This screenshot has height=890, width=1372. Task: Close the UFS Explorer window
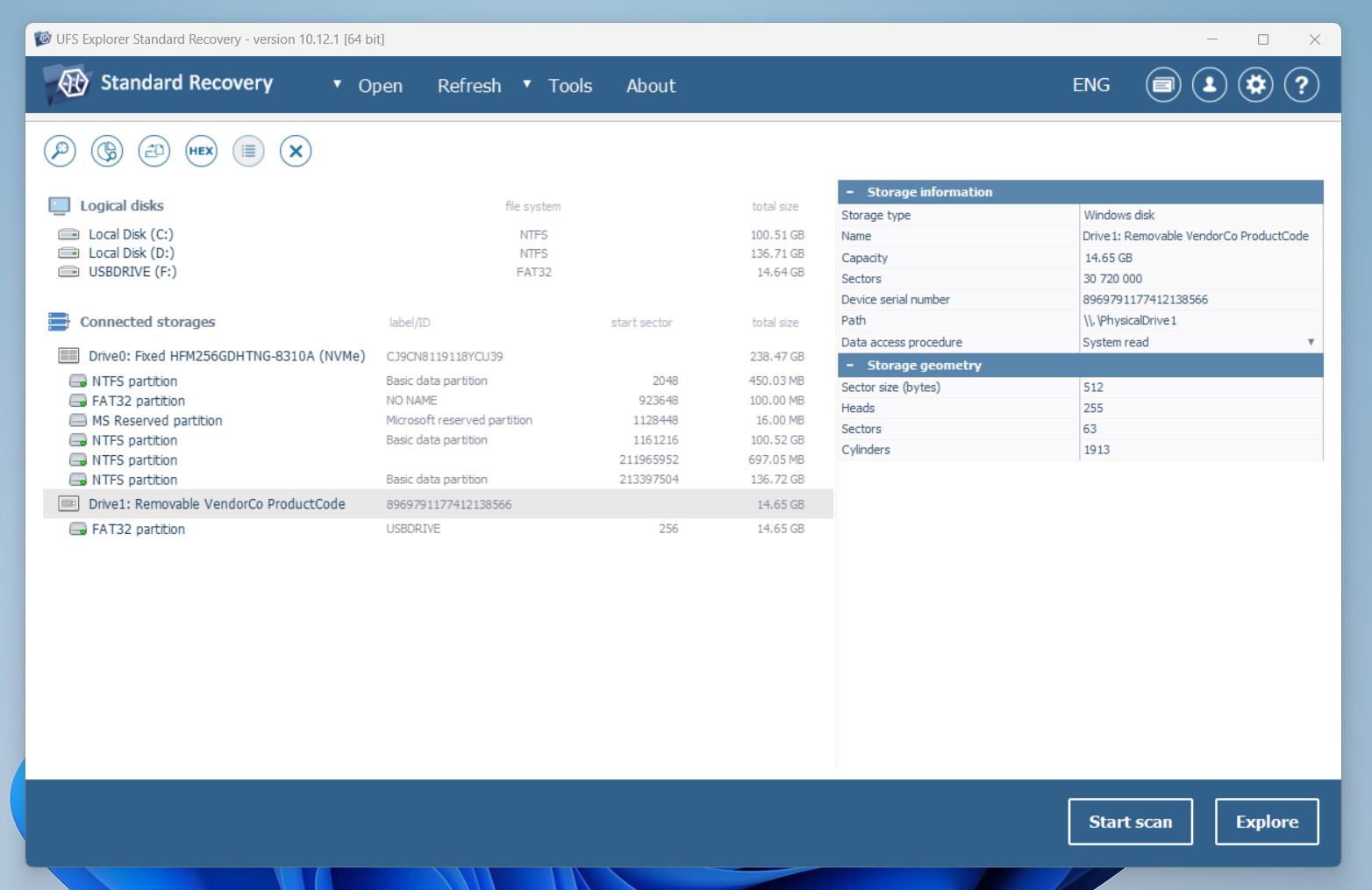click(x=1314, y=39)
